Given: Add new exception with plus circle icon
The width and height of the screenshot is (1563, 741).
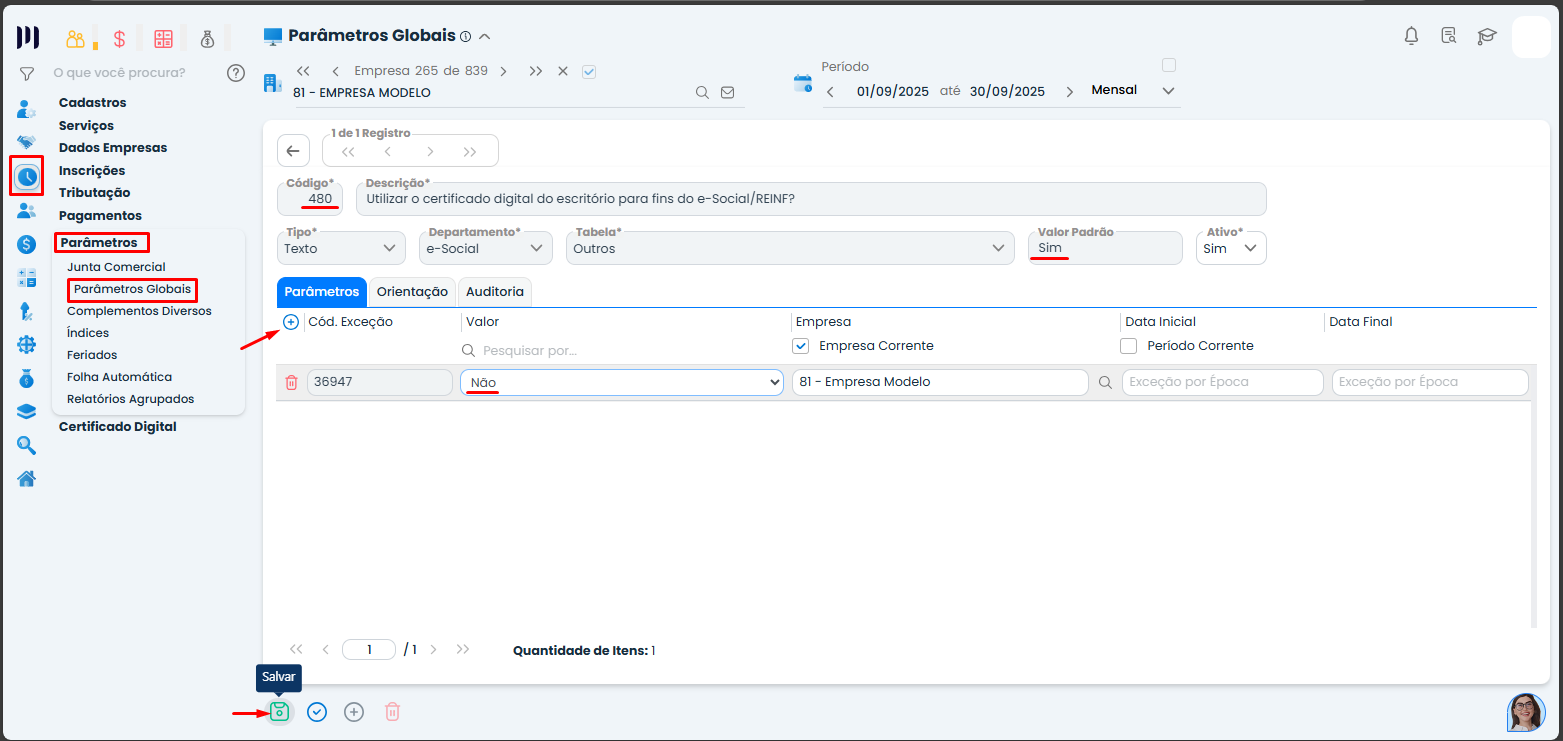Looking at the screenshot, I should (x=291, y=322).
